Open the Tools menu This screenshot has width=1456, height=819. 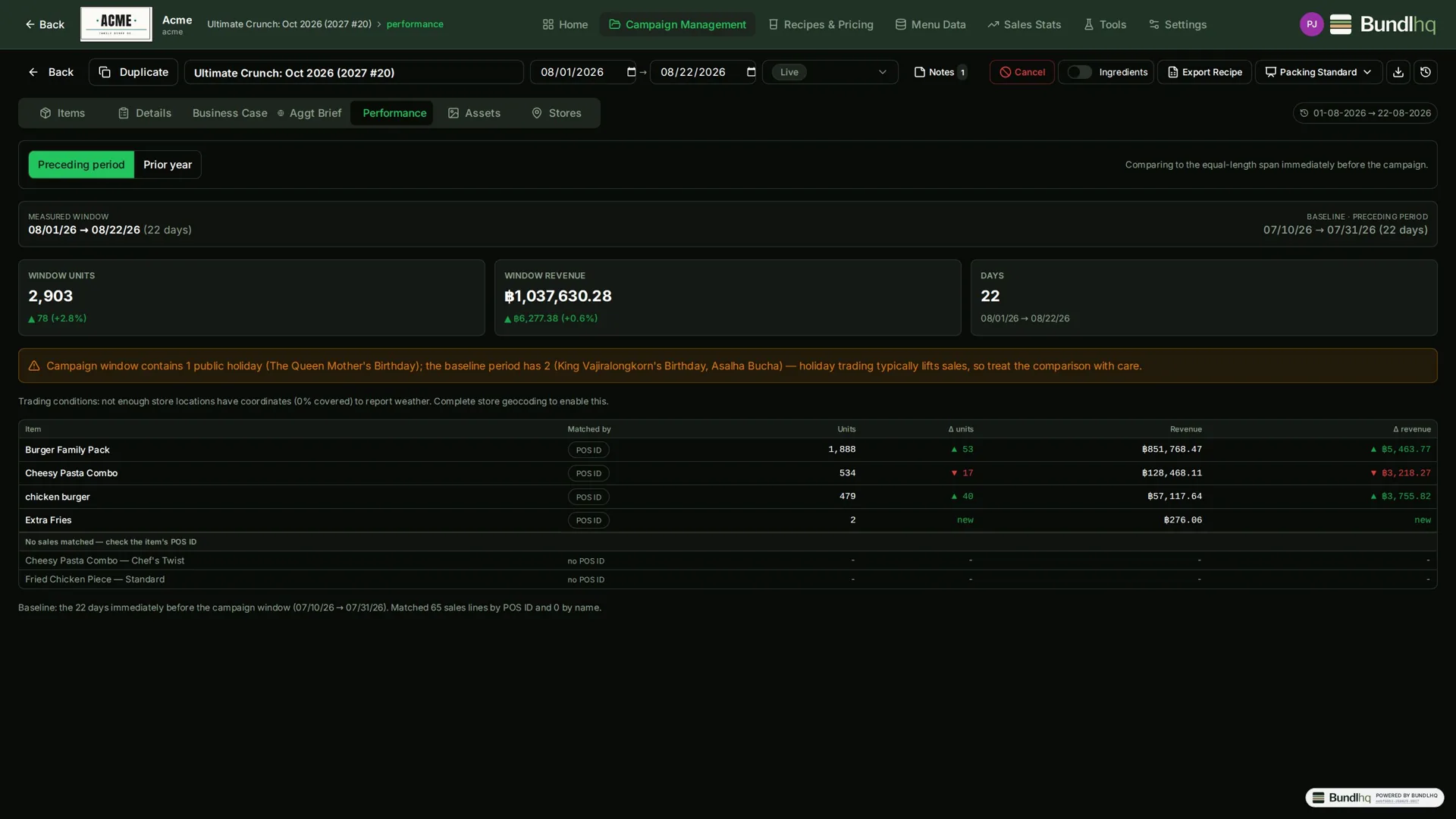click(1104, 24)
